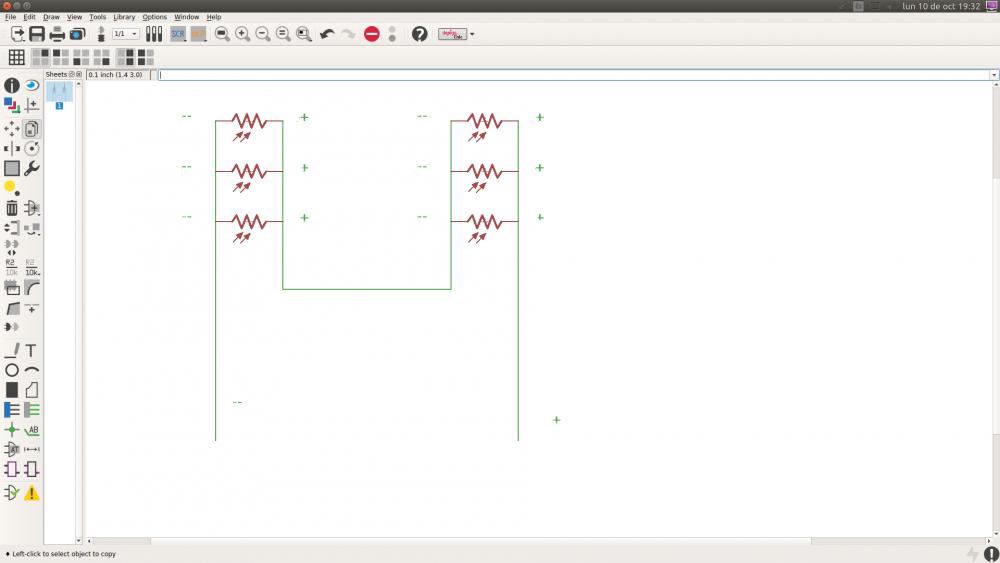
Task: Select the Mirror tool
Action: [11, 149]
